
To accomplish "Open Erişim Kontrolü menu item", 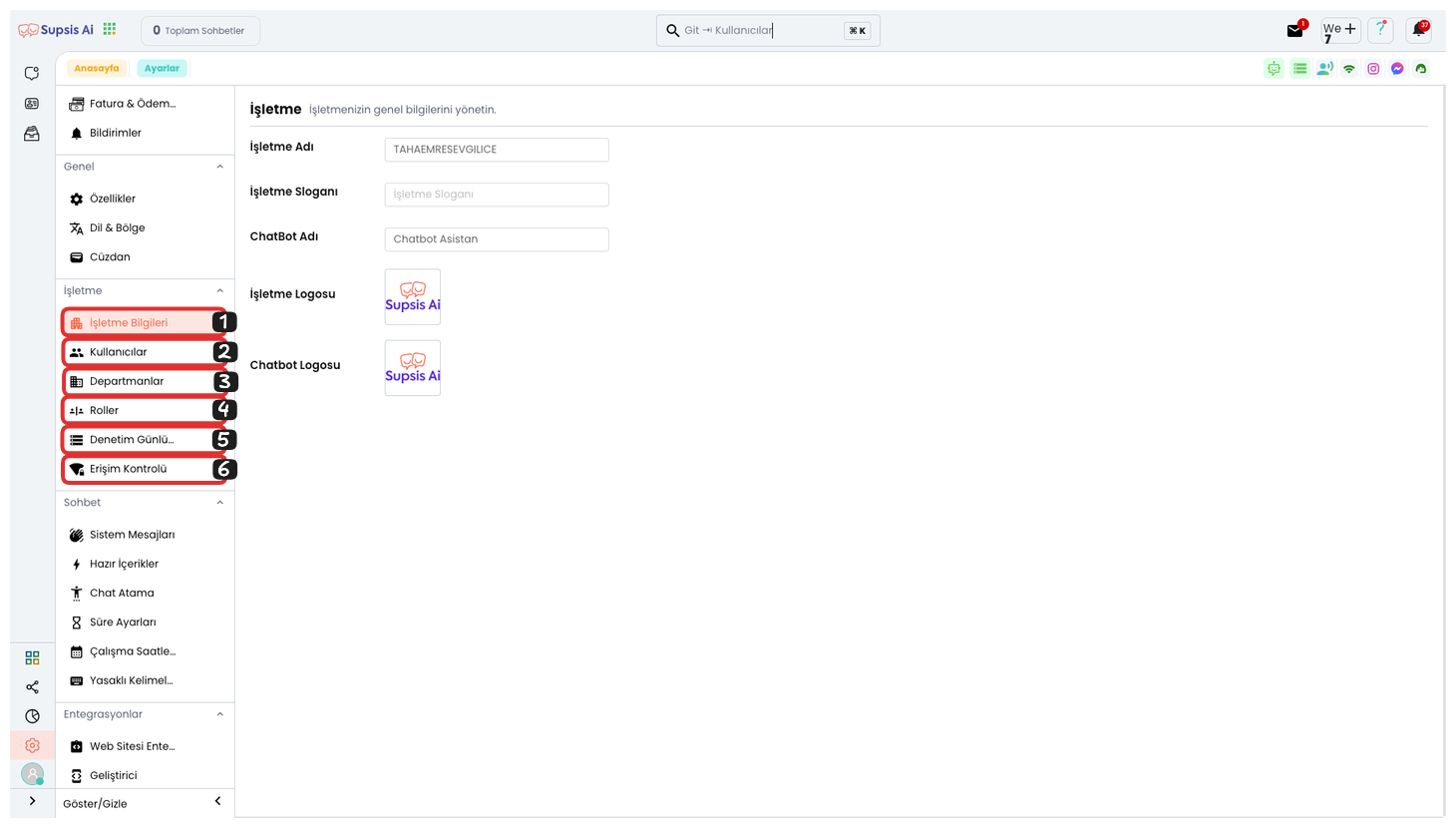I will tap(145, 469).
